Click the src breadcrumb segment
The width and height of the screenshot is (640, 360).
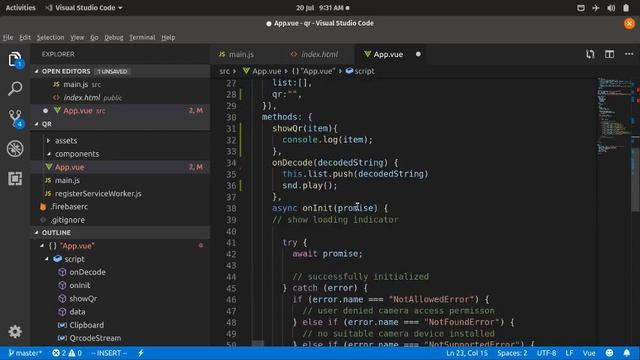224,71
